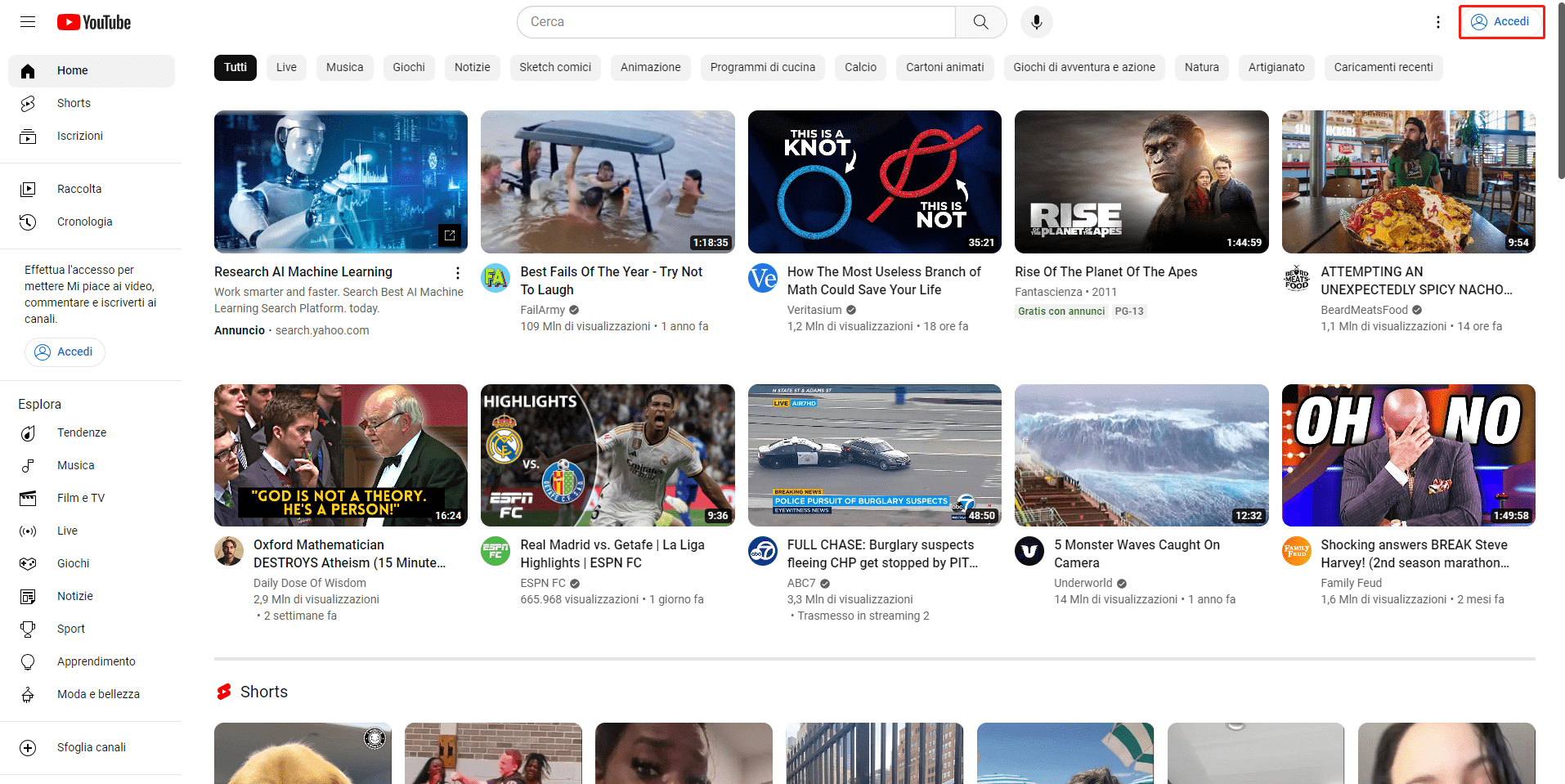The height and width of the screenshot is (784, 1565).
Task: Open the settings three-dot menu in header
Action: [1437, 22]
